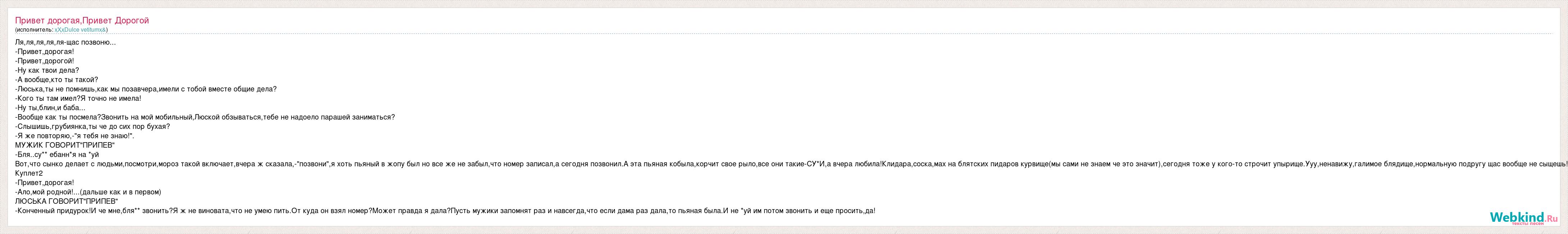Click the line starting "-Вообще как ты посмела?"
The image size is (1568, 234).
(204, 117)
